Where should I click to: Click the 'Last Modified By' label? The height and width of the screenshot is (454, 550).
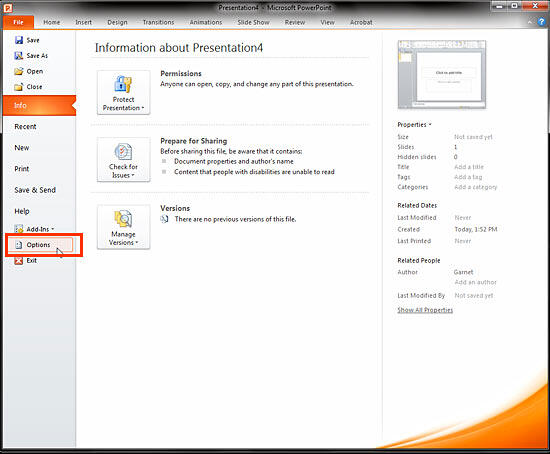pyautogui.click(x=421, y=295)
